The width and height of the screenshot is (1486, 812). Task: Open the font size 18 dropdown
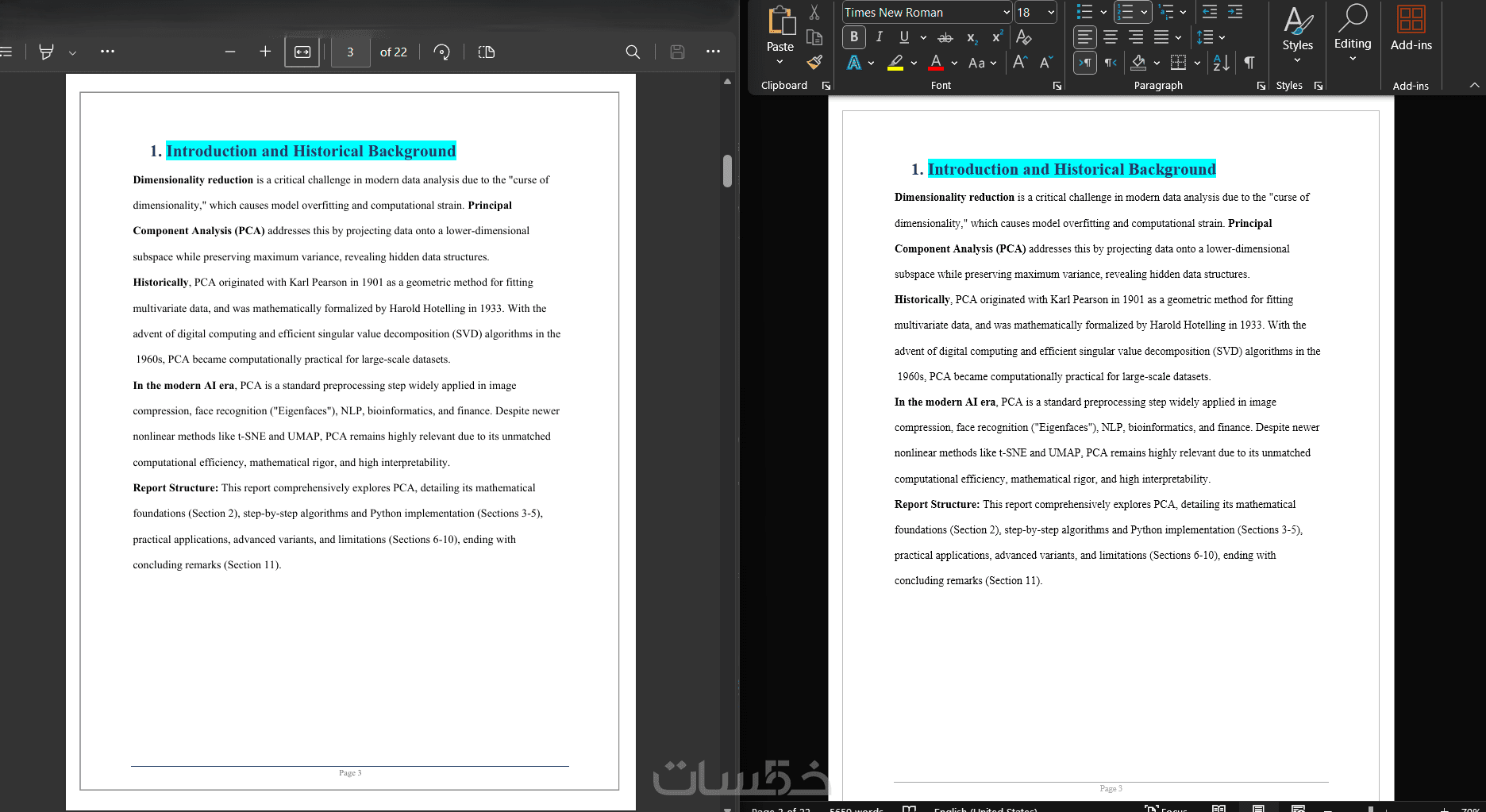1051,12
